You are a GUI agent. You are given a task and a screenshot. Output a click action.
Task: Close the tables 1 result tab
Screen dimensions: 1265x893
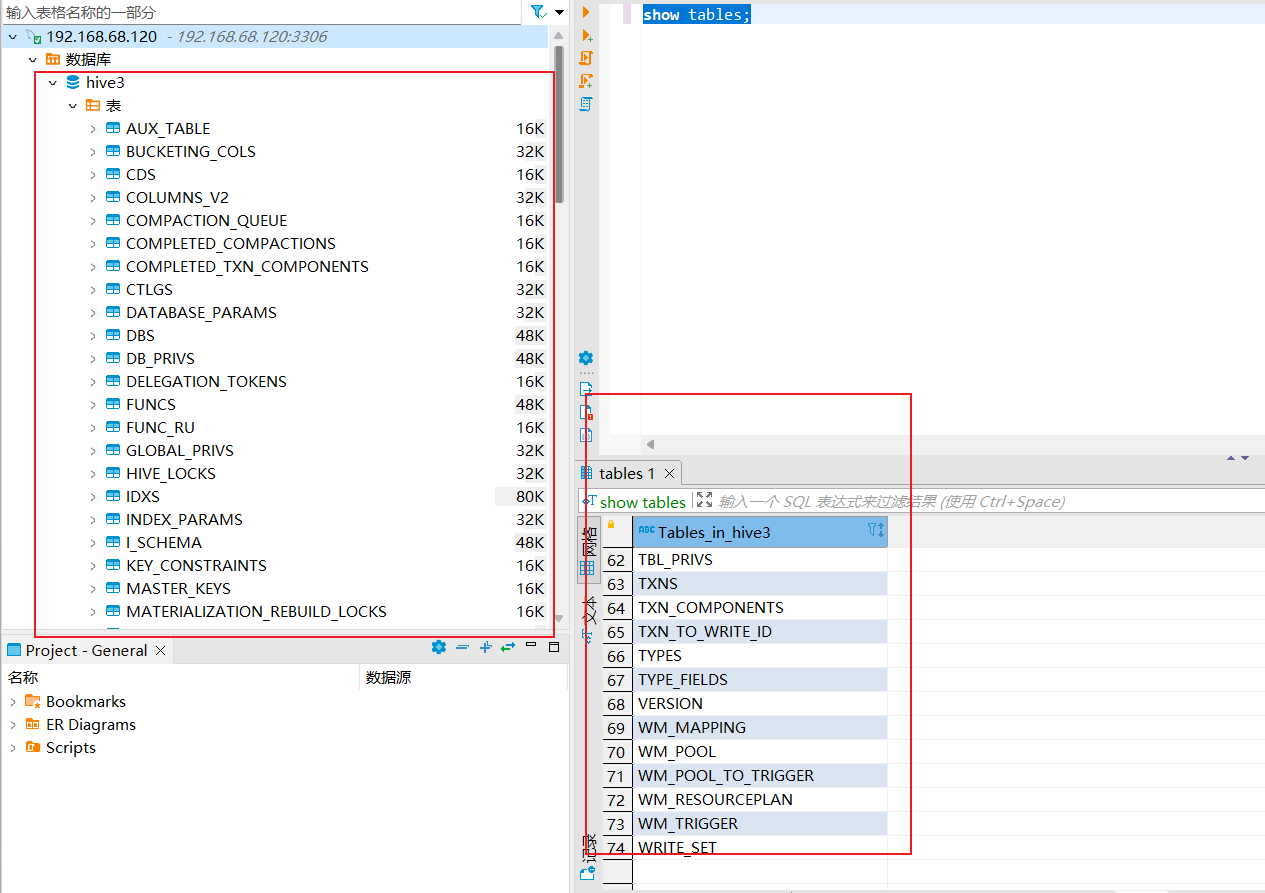670,473
